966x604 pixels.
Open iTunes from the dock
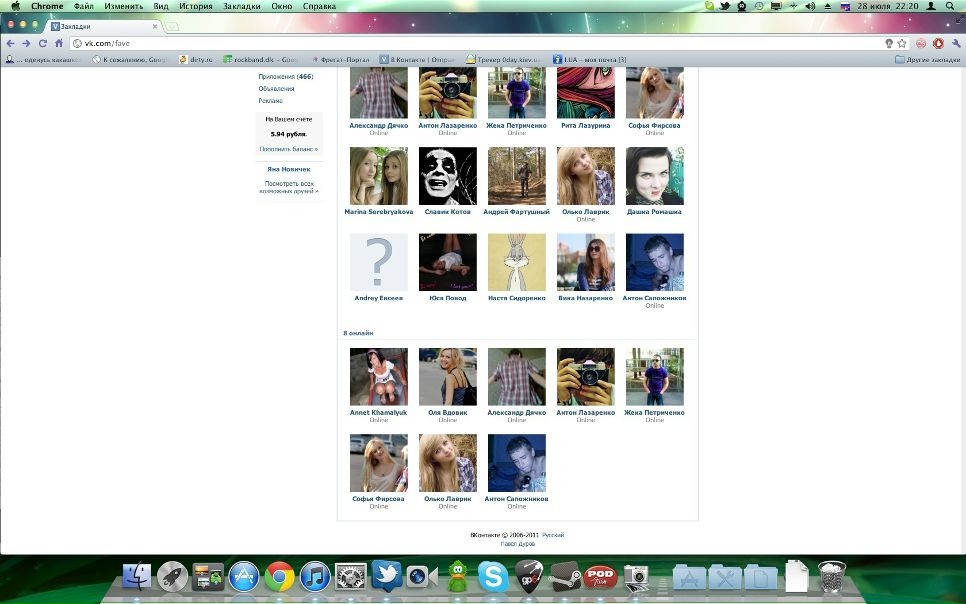[x=315, y=577]
